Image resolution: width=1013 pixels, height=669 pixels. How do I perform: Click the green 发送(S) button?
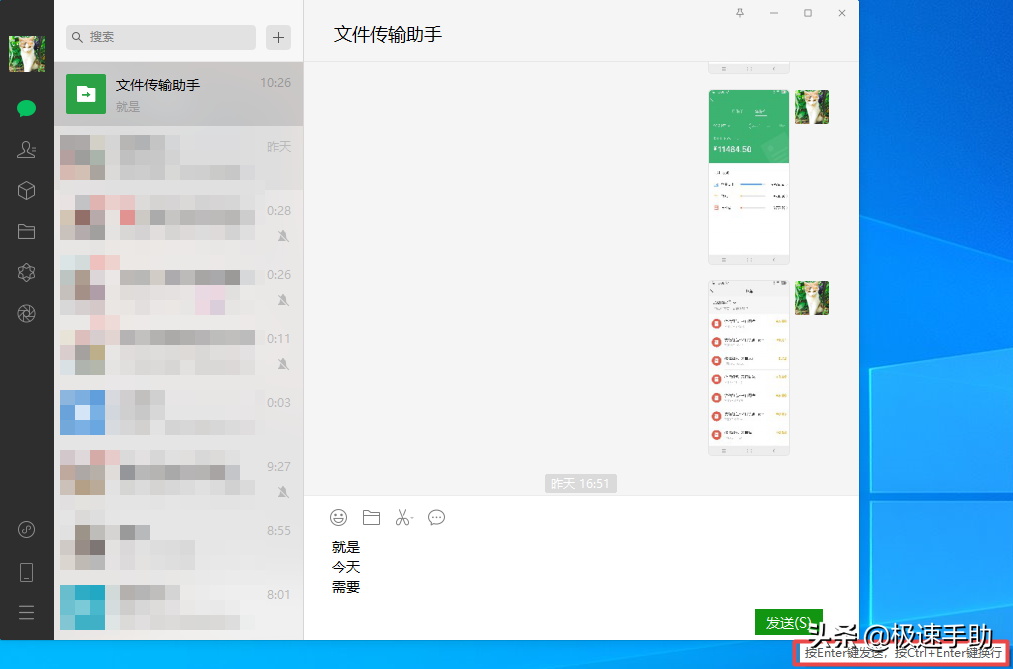pos(788,622)
